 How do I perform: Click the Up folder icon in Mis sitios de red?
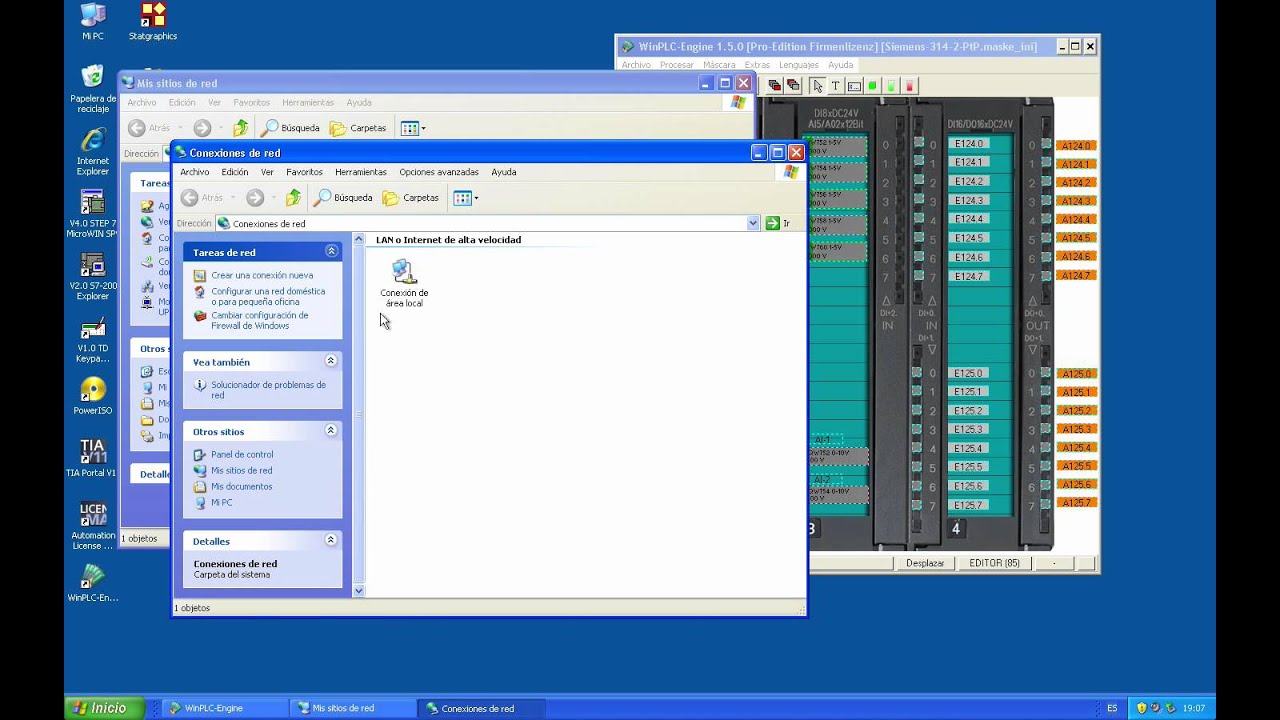240,128
